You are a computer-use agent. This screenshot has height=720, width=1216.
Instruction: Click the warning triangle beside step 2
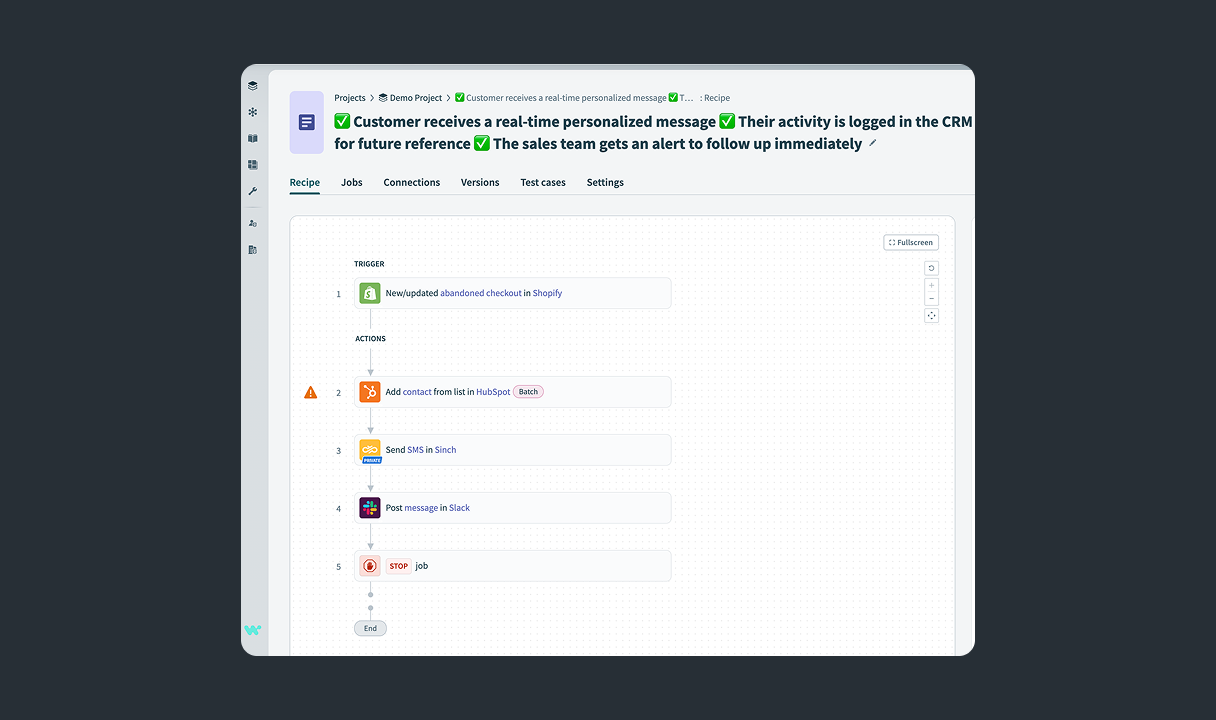pos(311,392)
